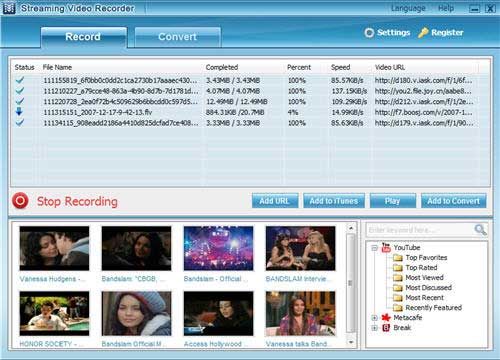Click the Register key icon
The height and width of the screenshot is (360, 500).
[423, 33]
